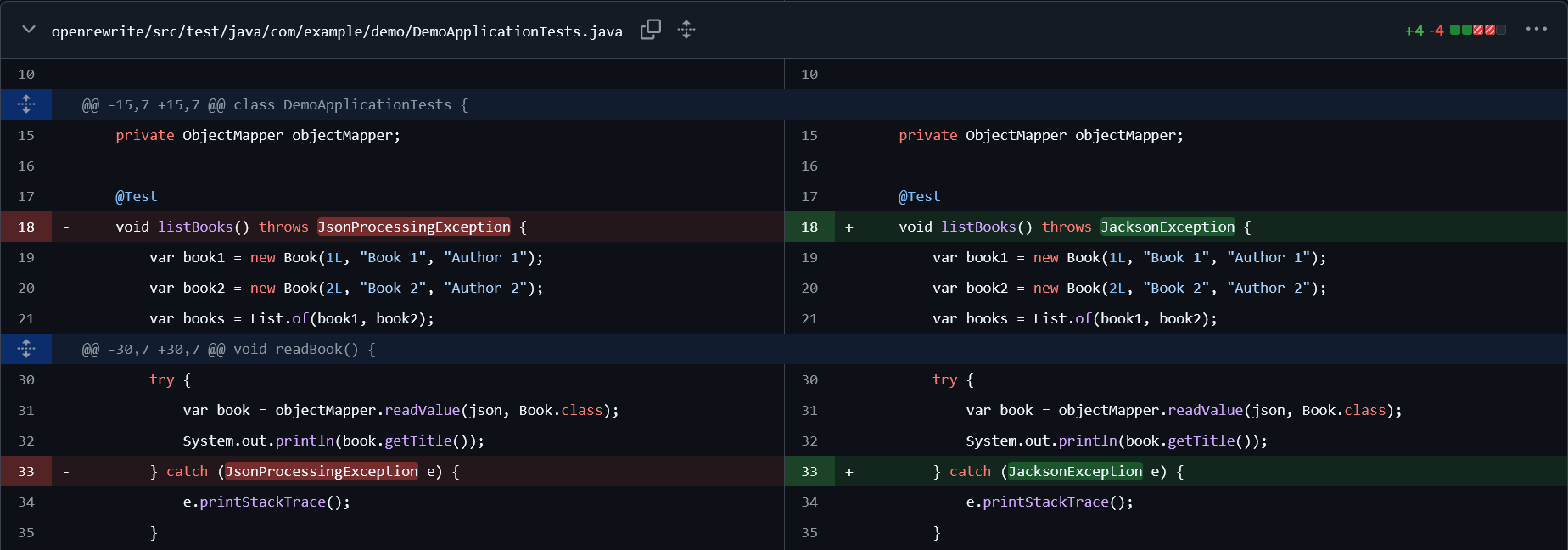Click the removed JsonProcessingException in listBooks signature
Viewport: 1568px width, 550px height.
pyautogui.click(x=414, y=227)
